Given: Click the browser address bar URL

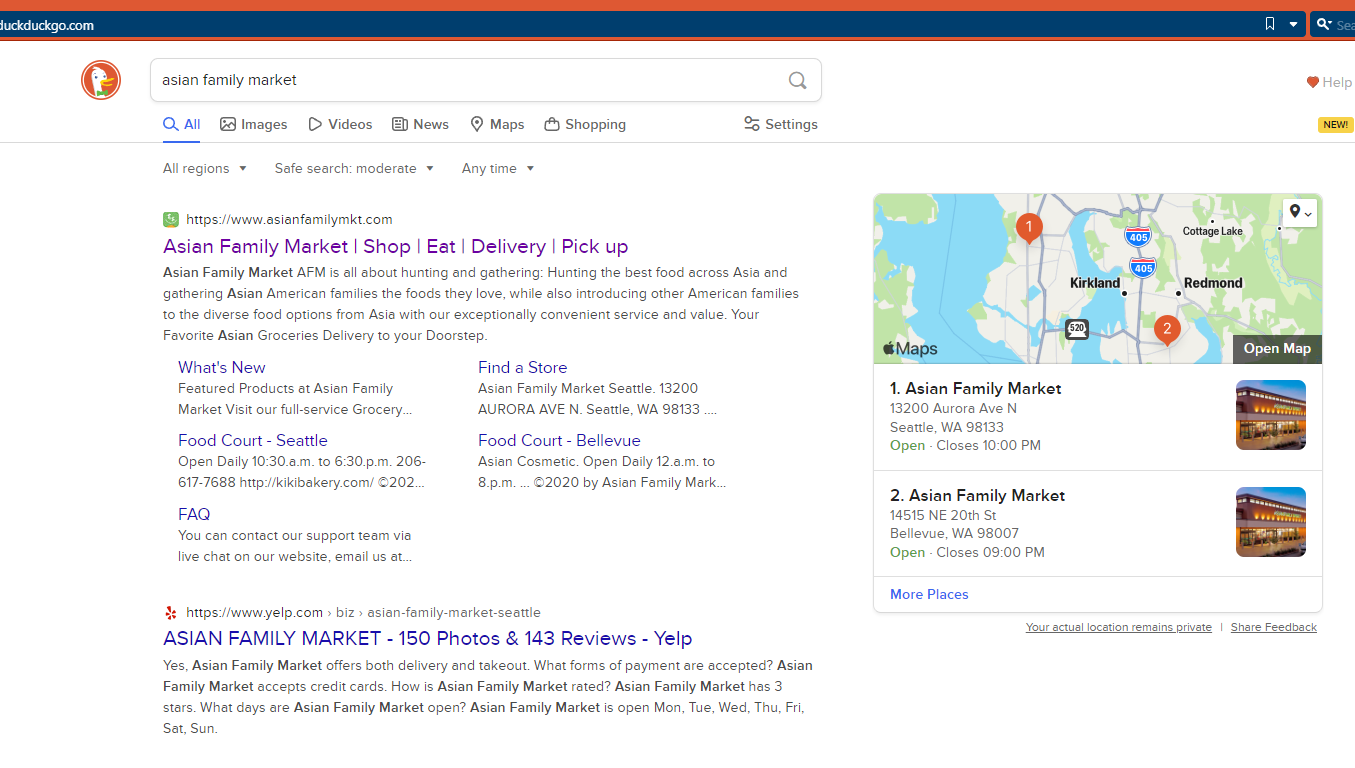Looking at the screenshot, I should (47, 25).
